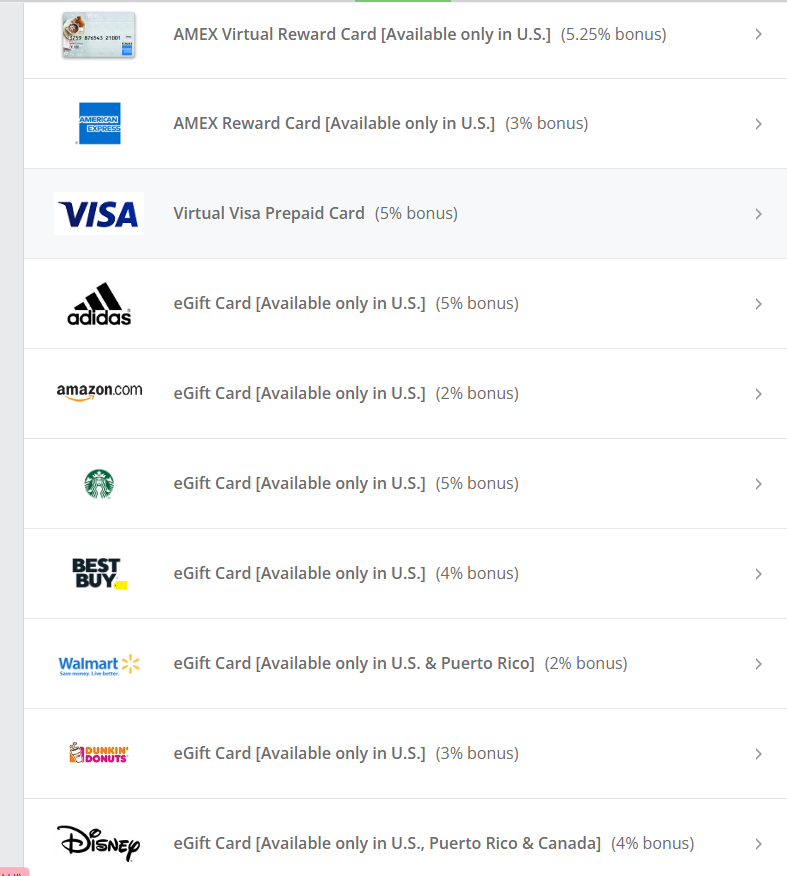Click the Starbucks logo

(99, 484)
